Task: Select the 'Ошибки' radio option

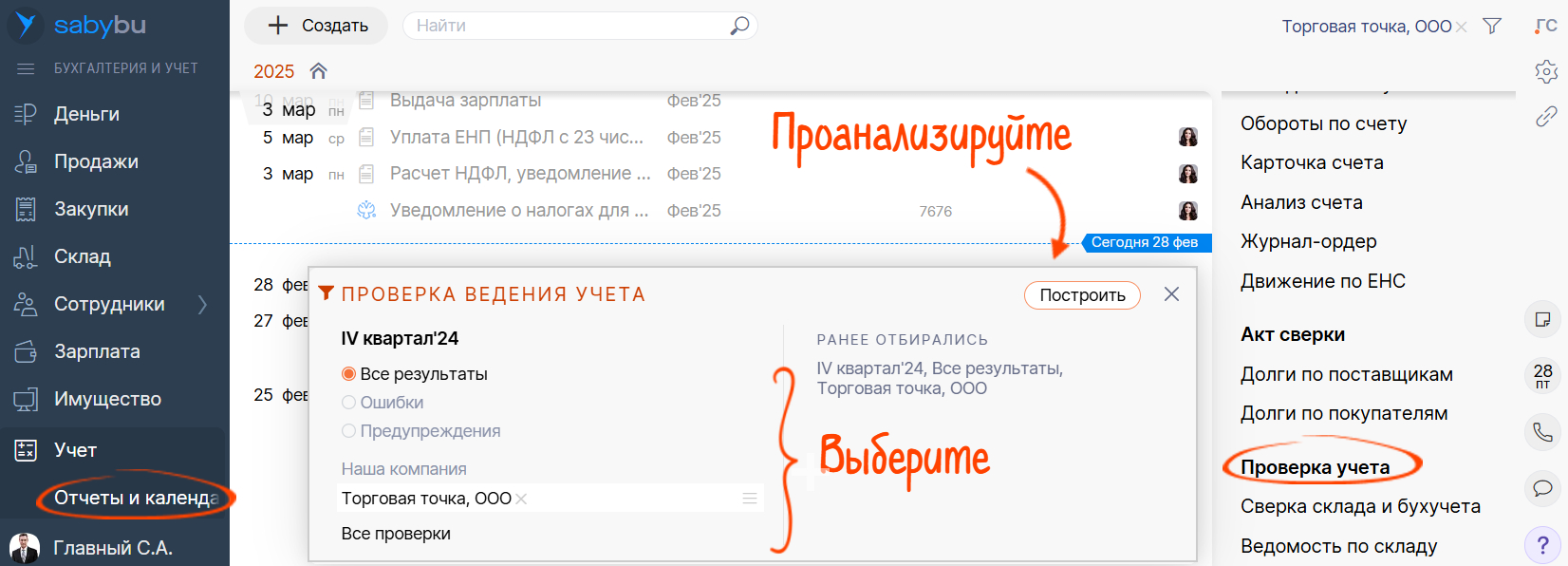Action: click(x=349, y=403)
